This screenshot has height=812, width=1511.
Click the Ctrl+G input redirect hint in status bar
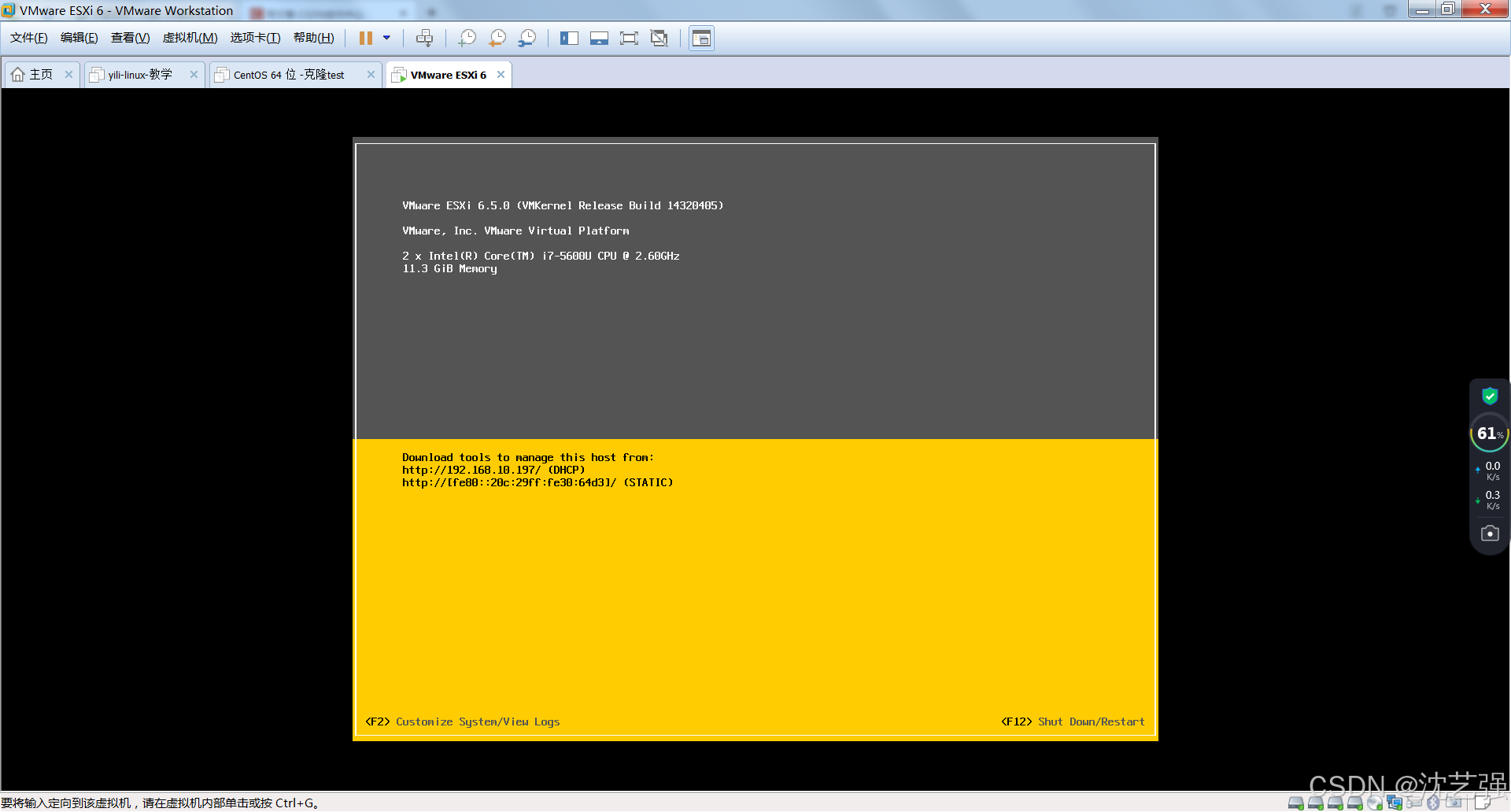[x=161, y=803]
